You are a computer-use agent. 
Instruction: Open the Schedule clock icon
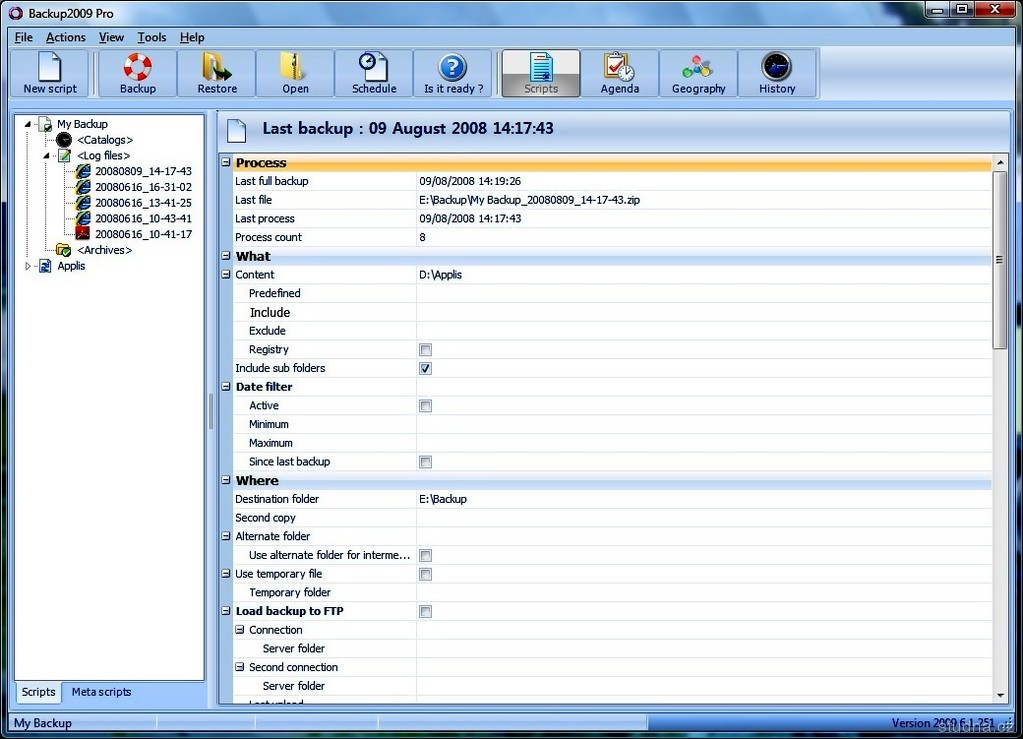click(374, 73)
